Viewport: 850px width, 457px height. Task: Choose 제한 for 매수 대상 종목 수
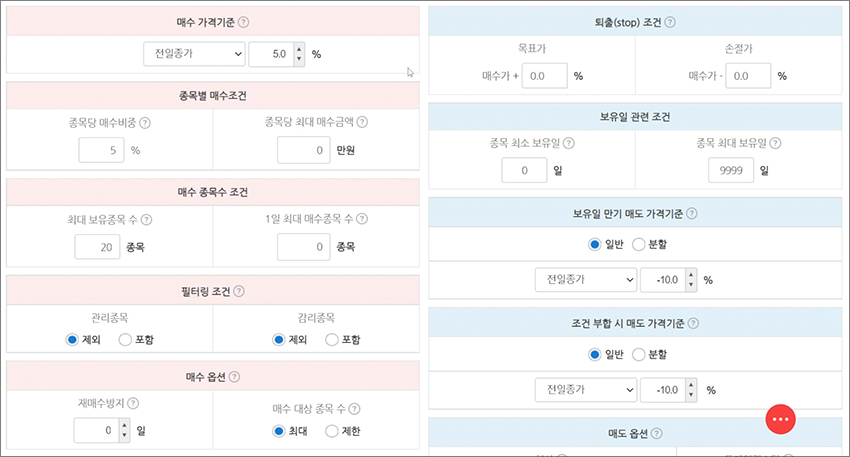coord(331,431)
